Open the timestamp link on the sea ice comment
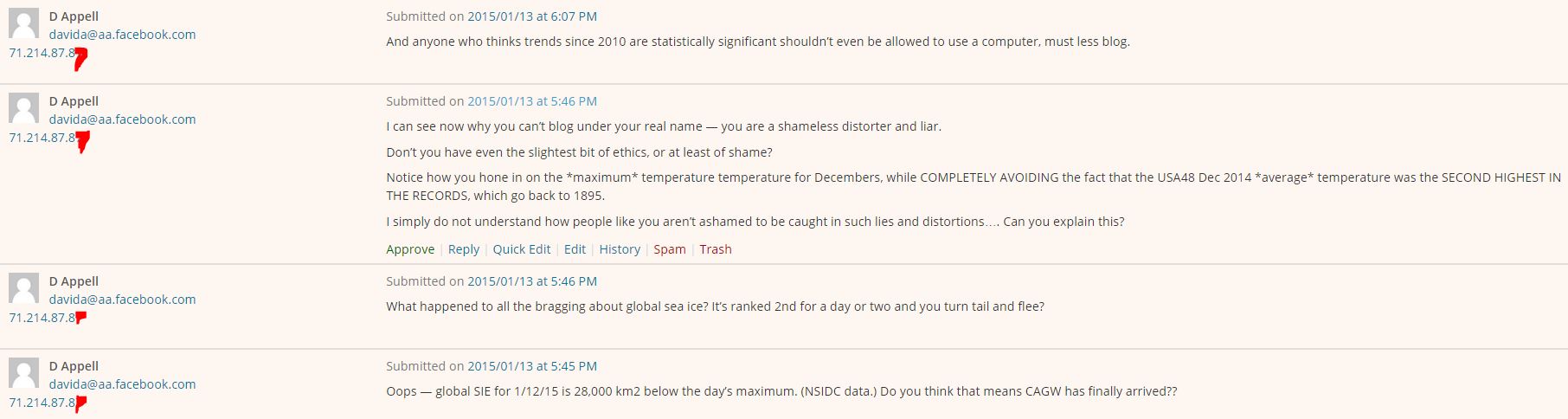The width and height of the screenshot is (1568, 419). tap(532, 281)
